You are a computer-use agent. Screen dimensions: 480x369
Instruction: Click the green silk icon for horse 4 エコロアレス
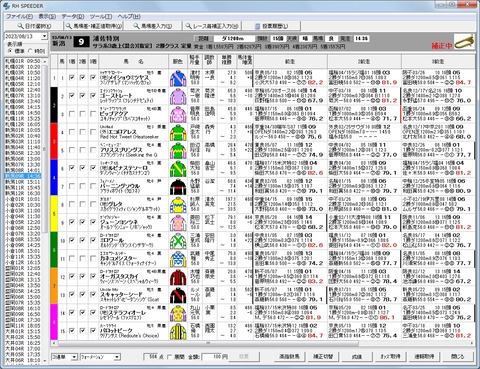click(178, 132)
